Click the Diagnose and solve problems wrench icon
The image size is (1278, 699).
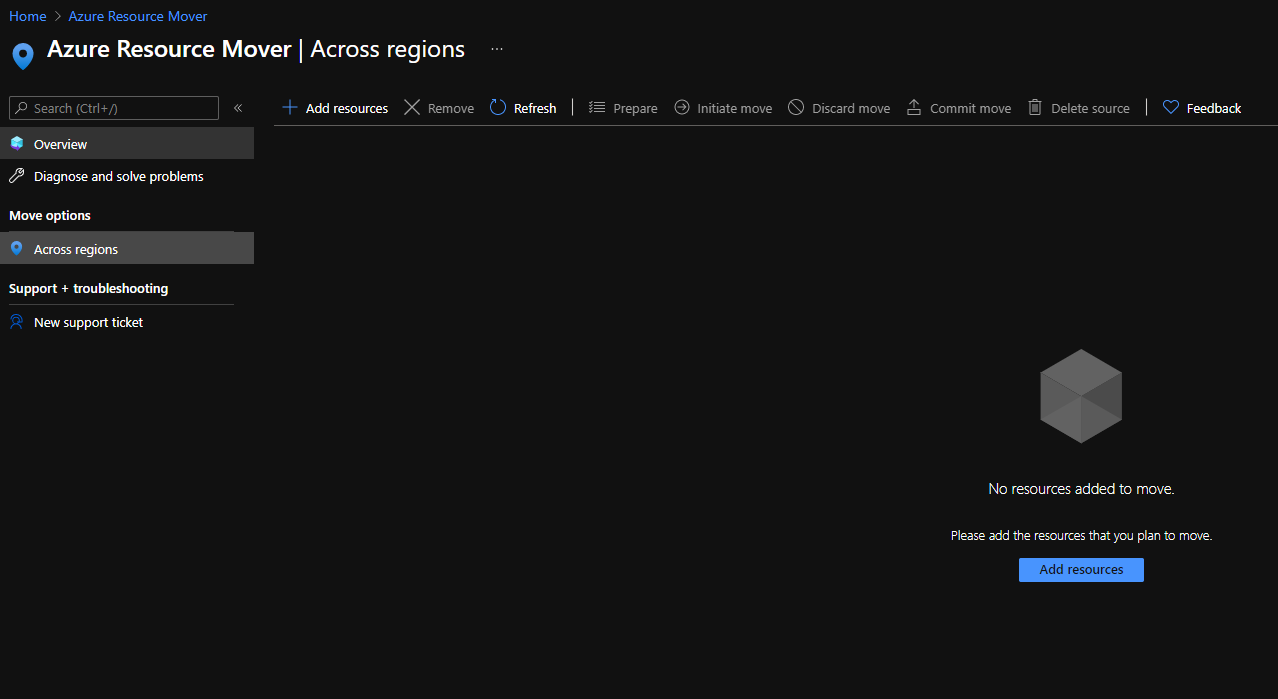(x=17, y=176)
